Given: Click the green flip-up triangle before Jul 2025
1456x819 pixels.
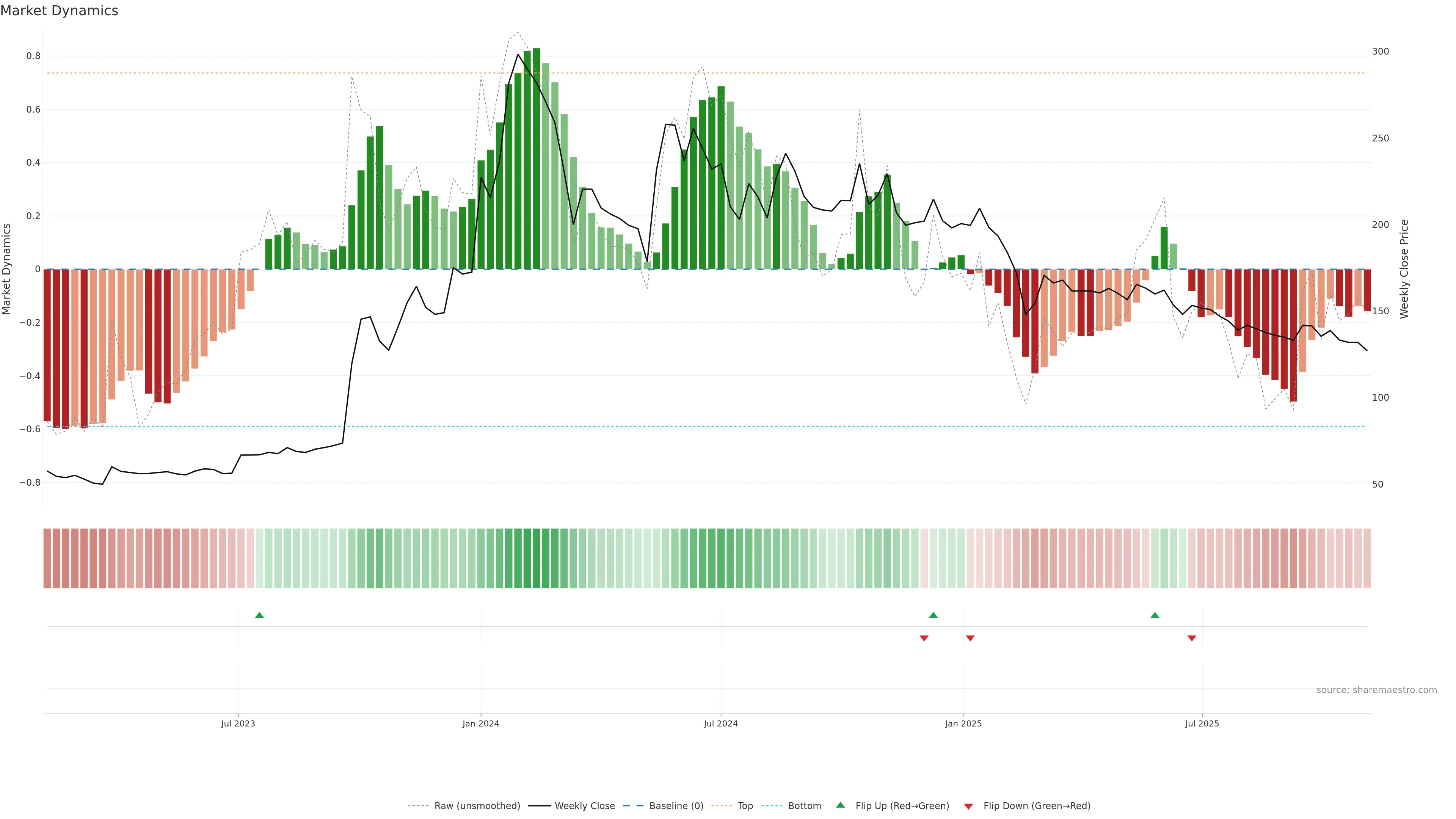Looking at the screenshot, I should 1155,615.
